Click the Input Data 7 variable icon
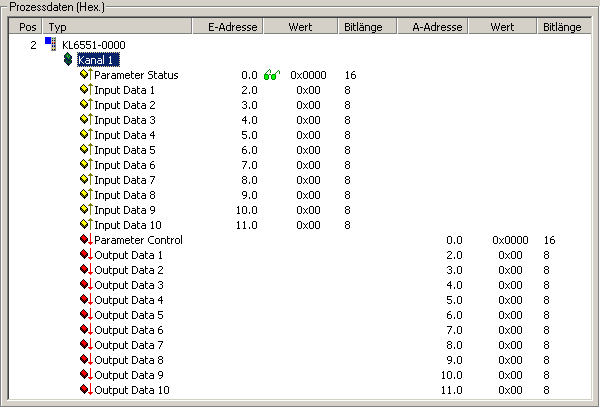The image size is (600, 408). [x=86, y=179]
